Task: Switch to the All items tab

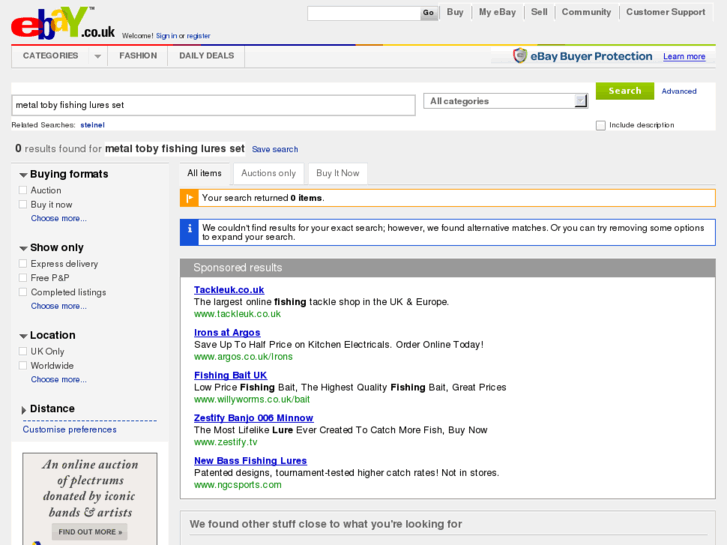Action: point(204,173)
